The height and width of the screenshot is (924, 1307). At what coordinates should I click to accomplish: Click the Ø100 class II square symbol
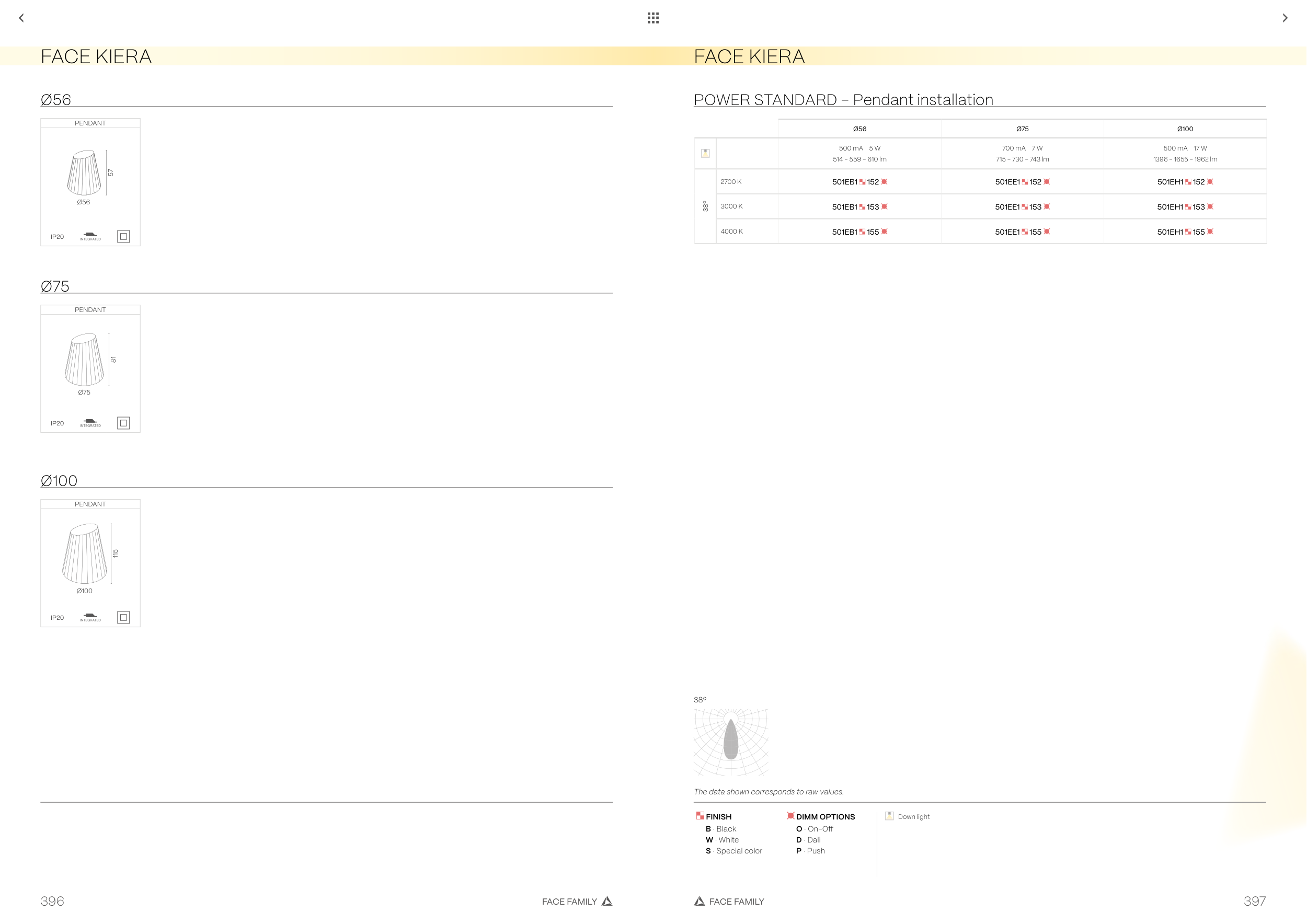123,617
